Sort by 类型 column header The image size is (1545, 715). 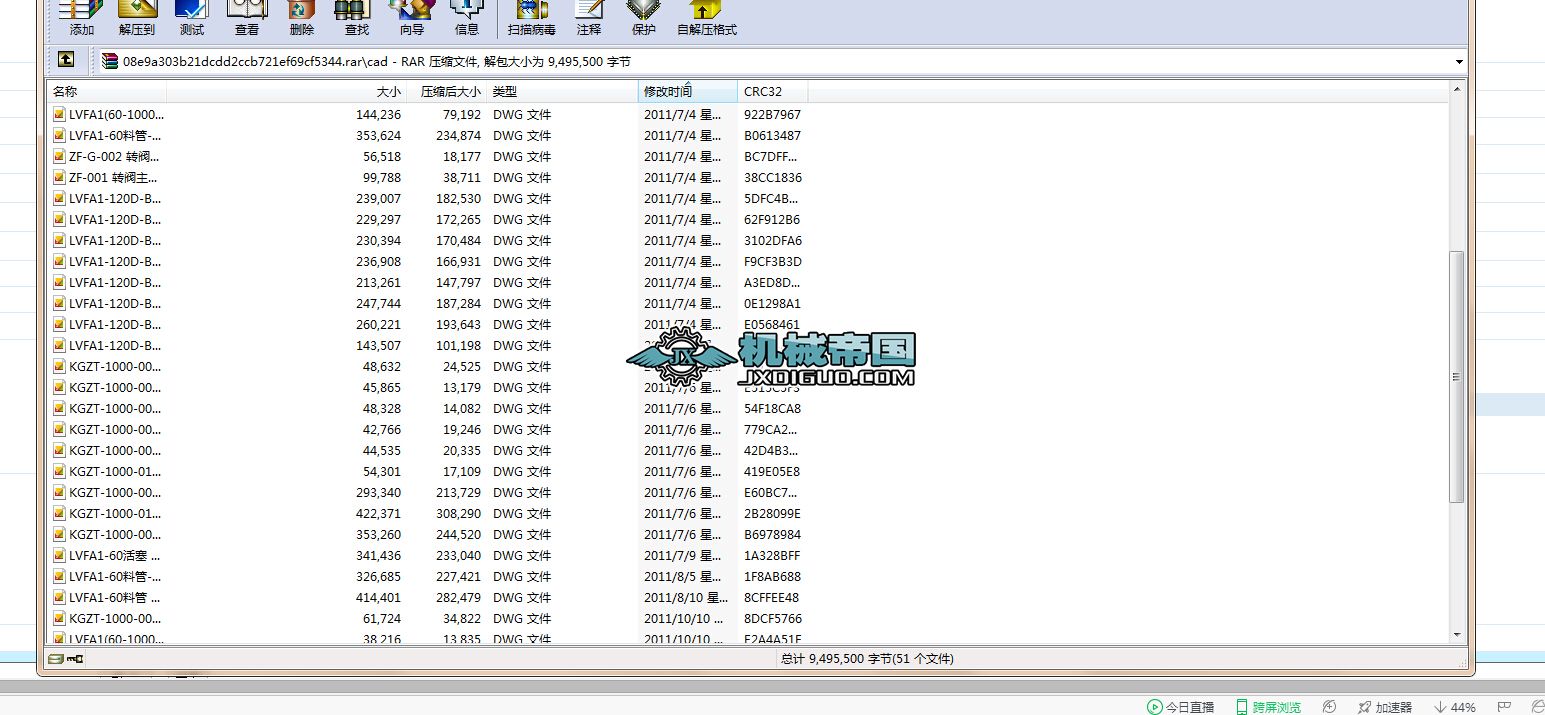[x=563, y=91]
